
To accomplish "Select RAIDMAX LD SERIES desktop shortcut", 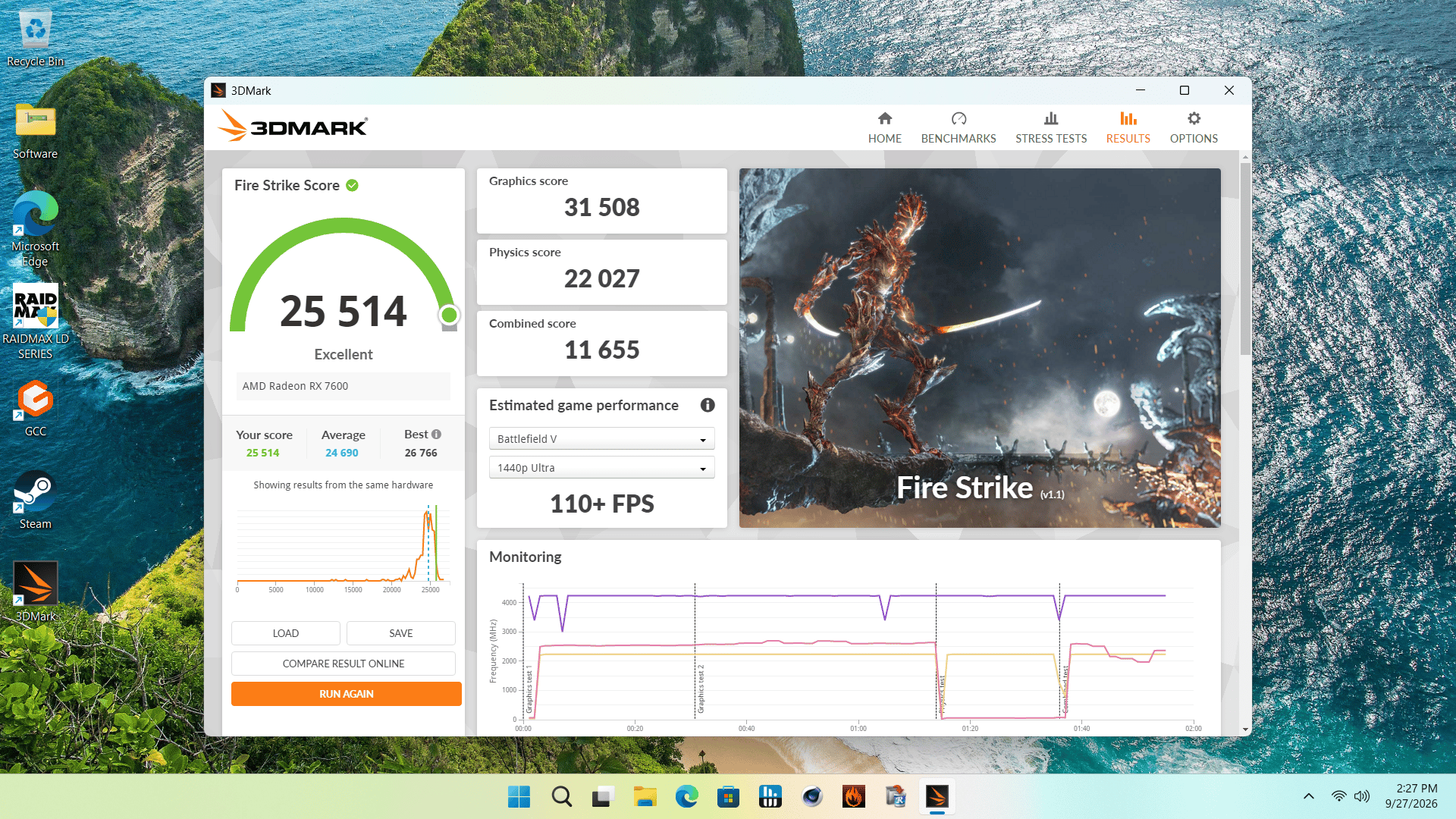I will 35,322.
